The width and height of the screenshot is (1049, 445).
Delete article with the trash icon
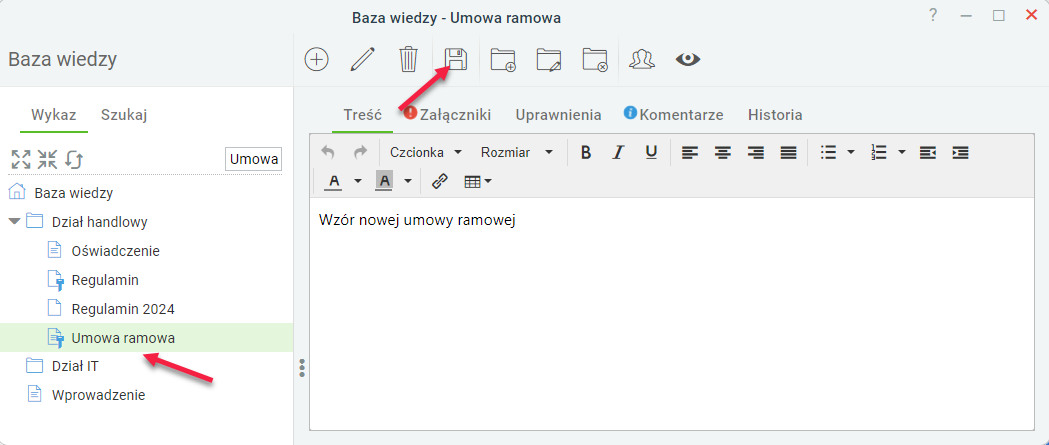(x=407, y=60)
